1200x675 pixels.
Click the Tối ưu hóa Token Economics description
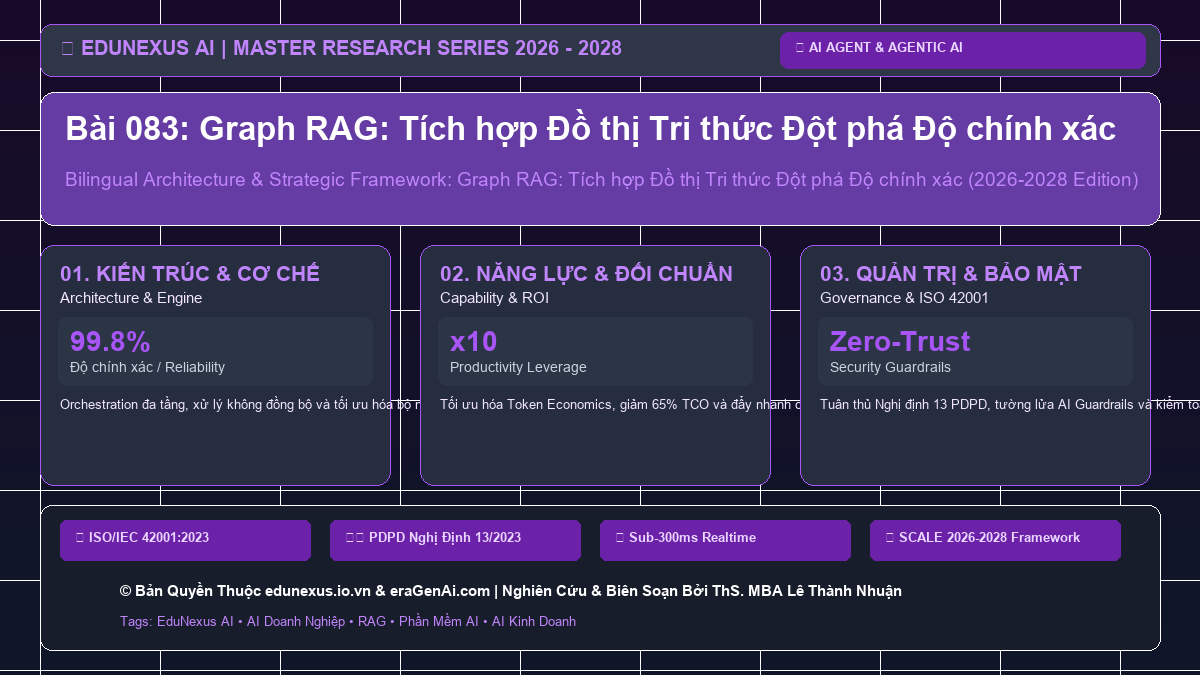619,405
